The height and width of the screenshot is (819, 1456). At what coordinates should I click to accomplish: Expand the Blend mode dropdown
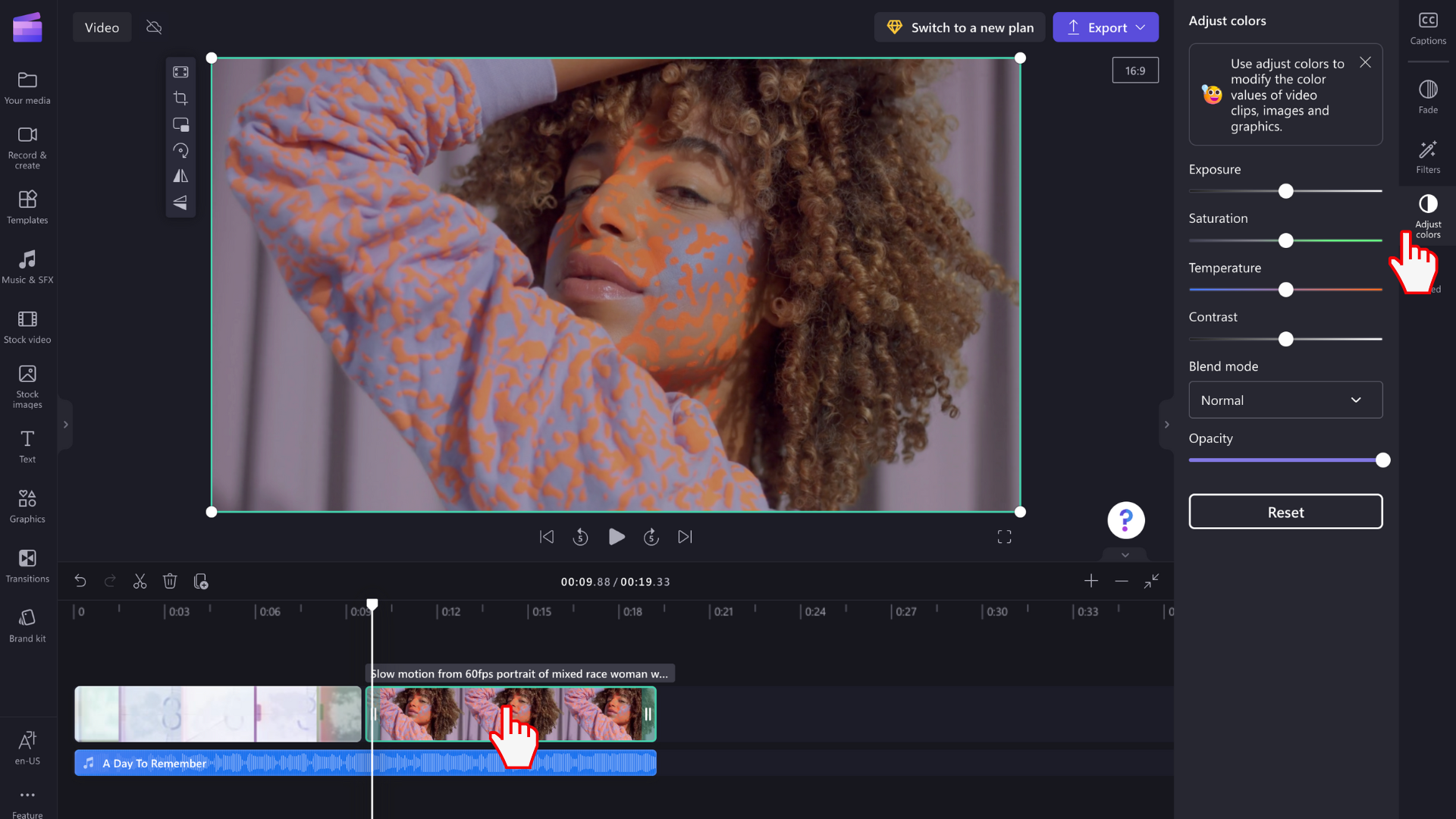[1285, 400]
